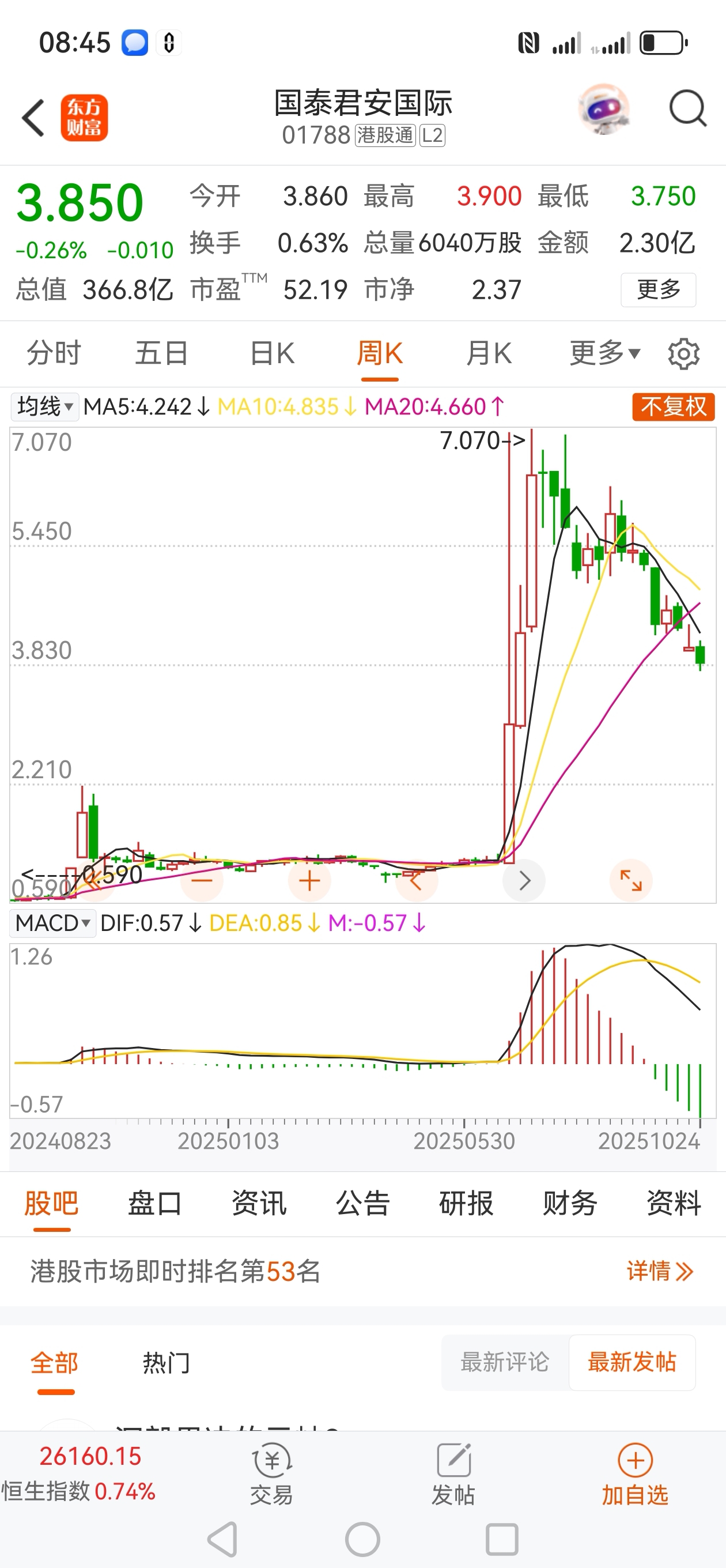Select the 周K chart tab
The width and height of the screenshot is (726, 1568).
(380, 353)
